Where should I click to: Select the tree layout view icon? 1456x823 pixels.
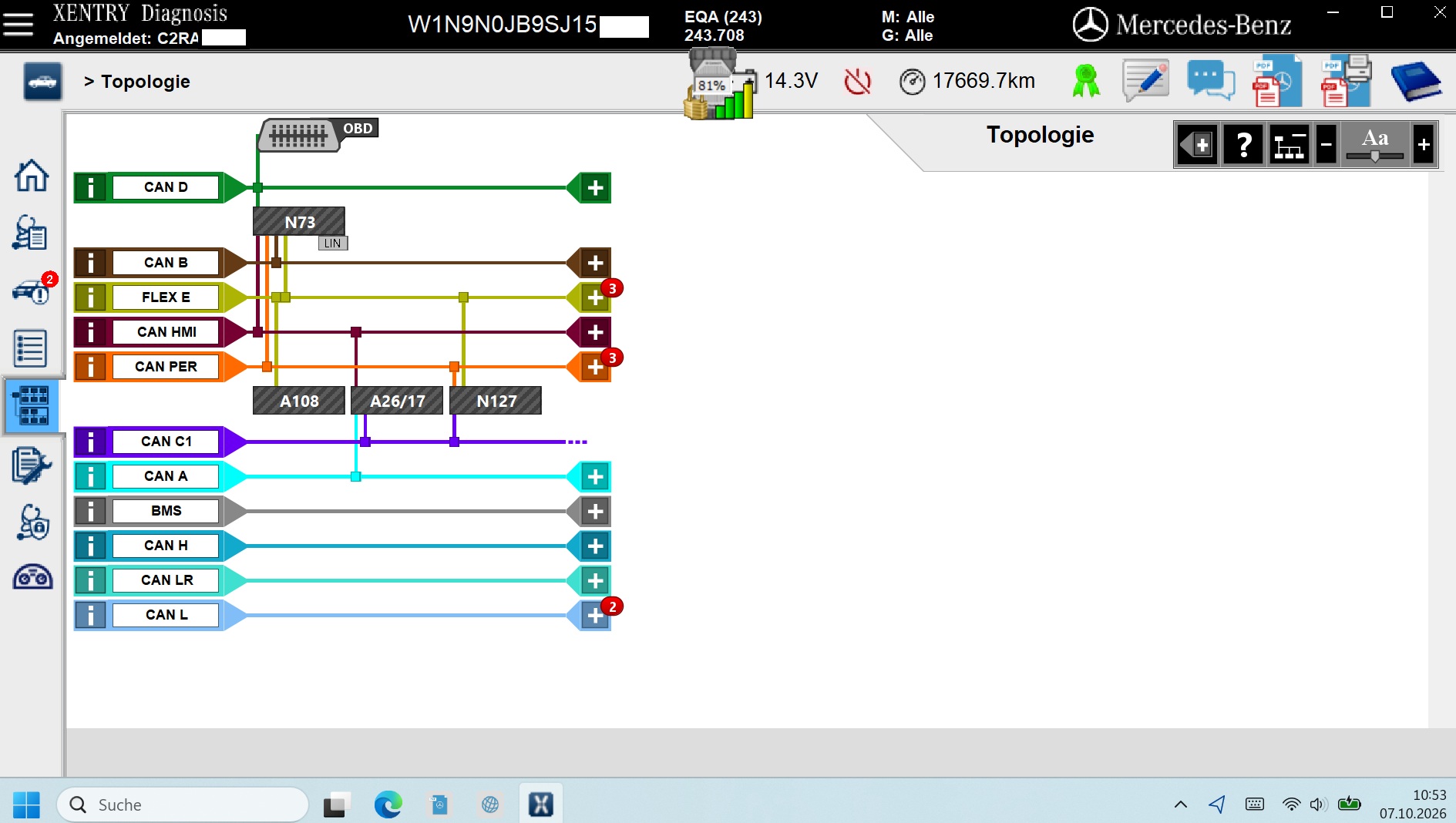(x=1289, y=145)
